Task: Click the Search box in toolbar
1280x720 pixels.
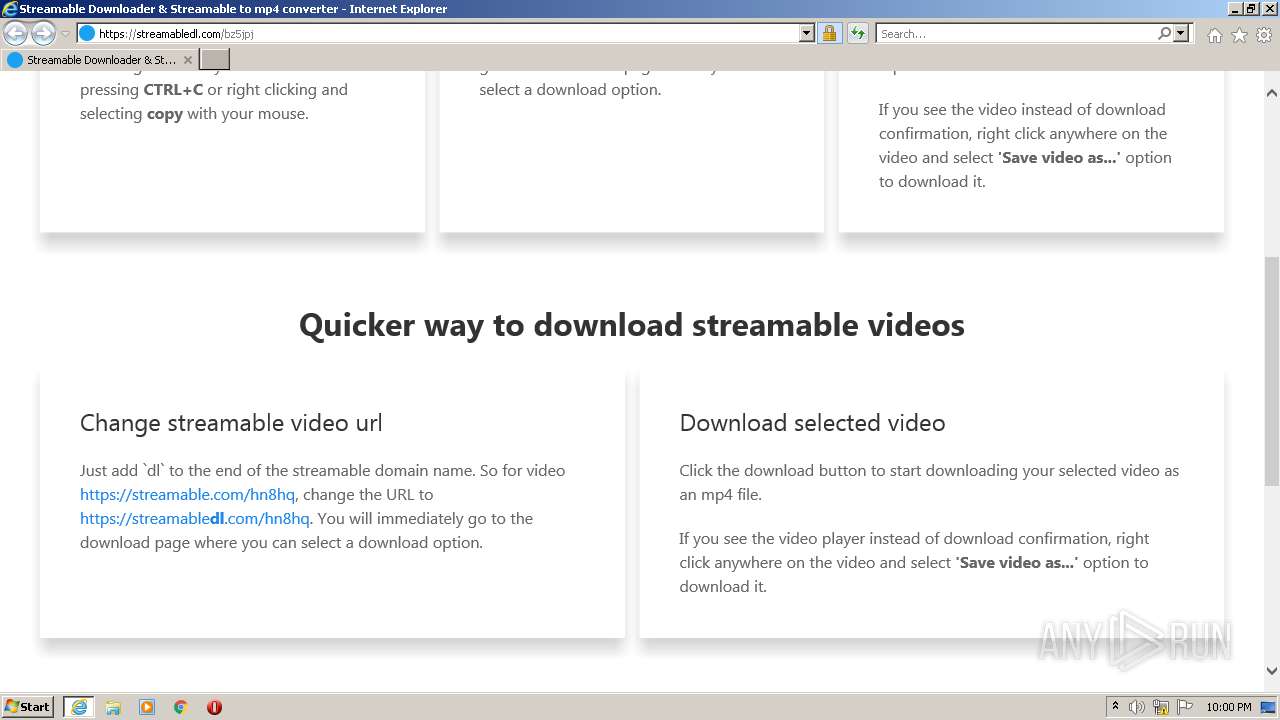Action: [1016, 33]
